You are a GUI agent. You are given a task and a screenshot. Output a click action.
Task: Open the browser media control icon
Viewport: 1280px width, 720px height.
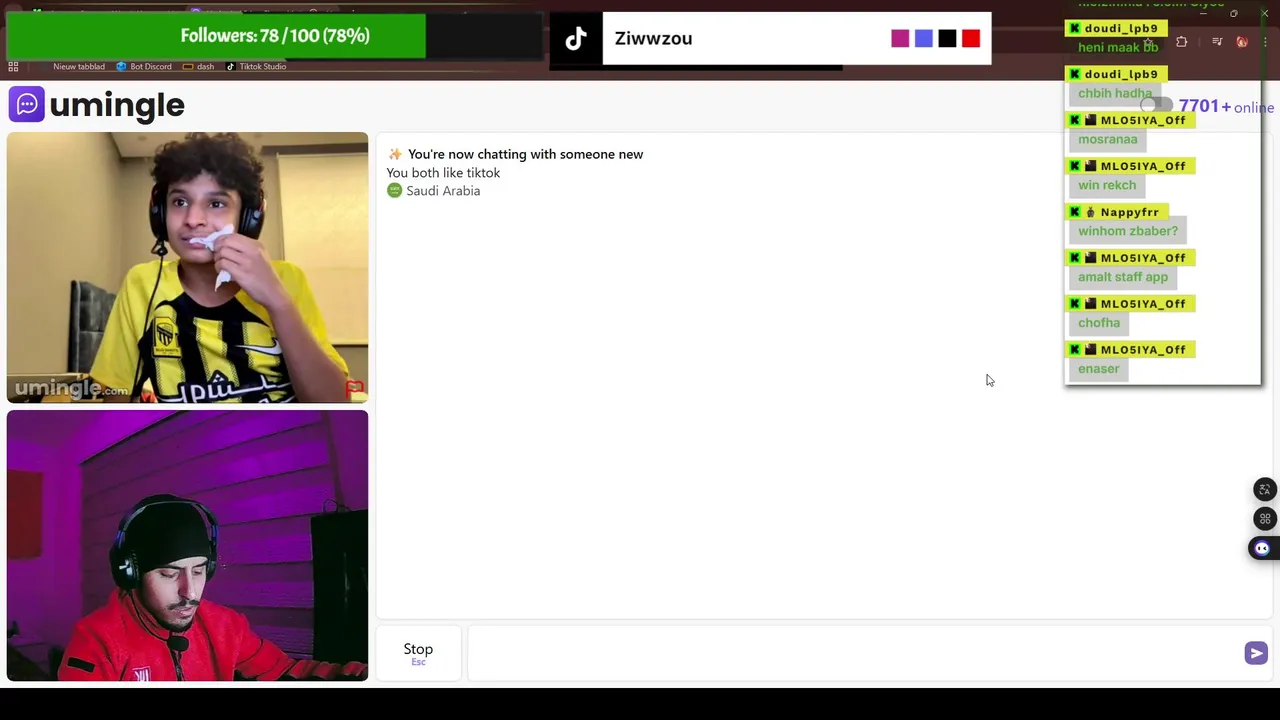(1217, 42)
